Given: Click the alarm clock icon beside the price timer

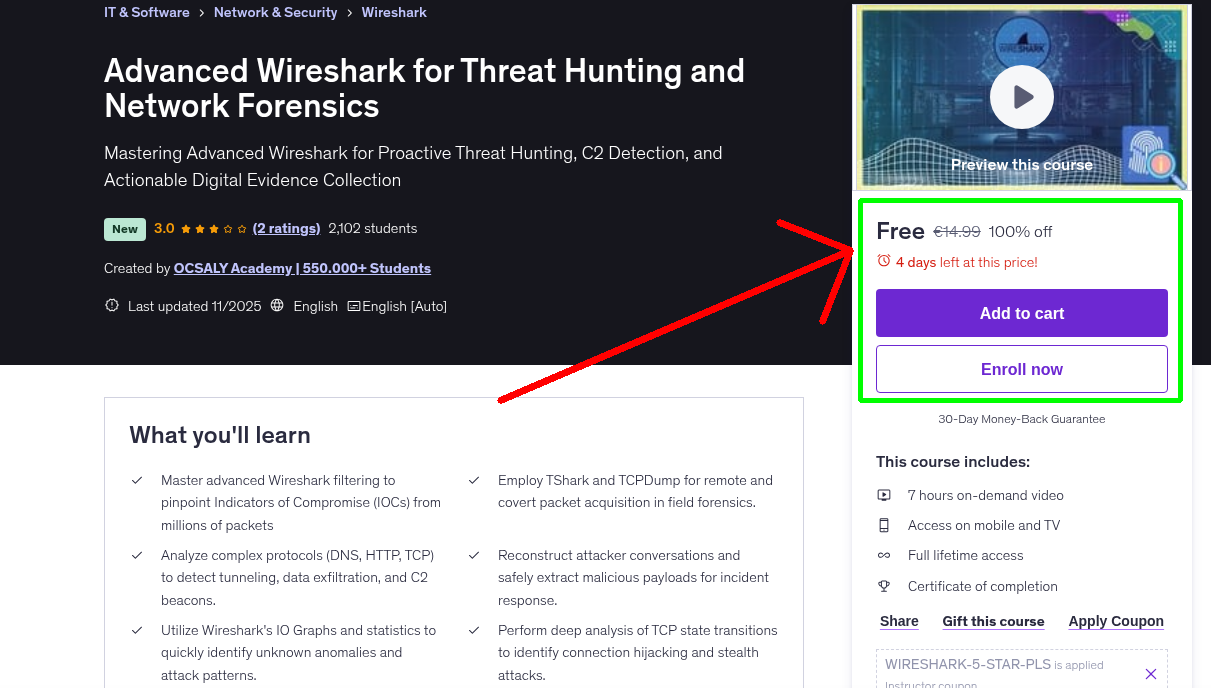Looking at the screenshot, I should coord(884,261).
